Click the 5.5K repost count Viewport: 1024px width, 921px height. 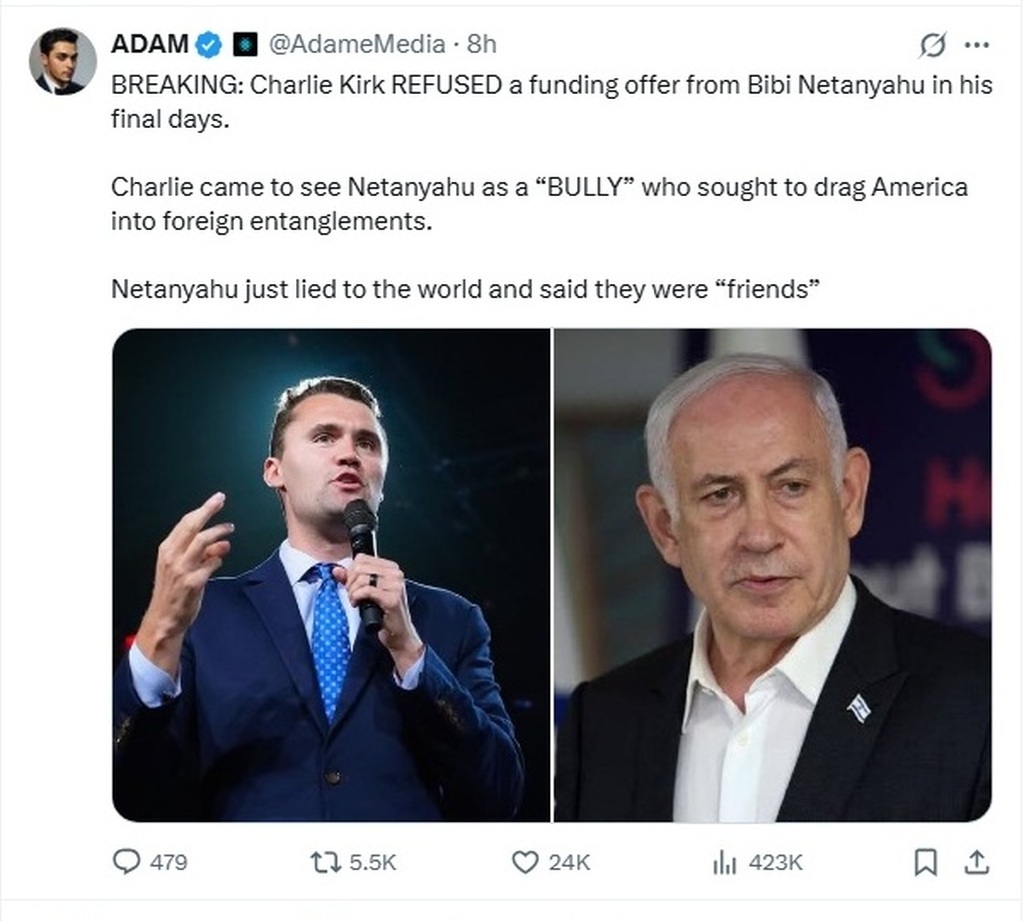(x=372, y=862)
